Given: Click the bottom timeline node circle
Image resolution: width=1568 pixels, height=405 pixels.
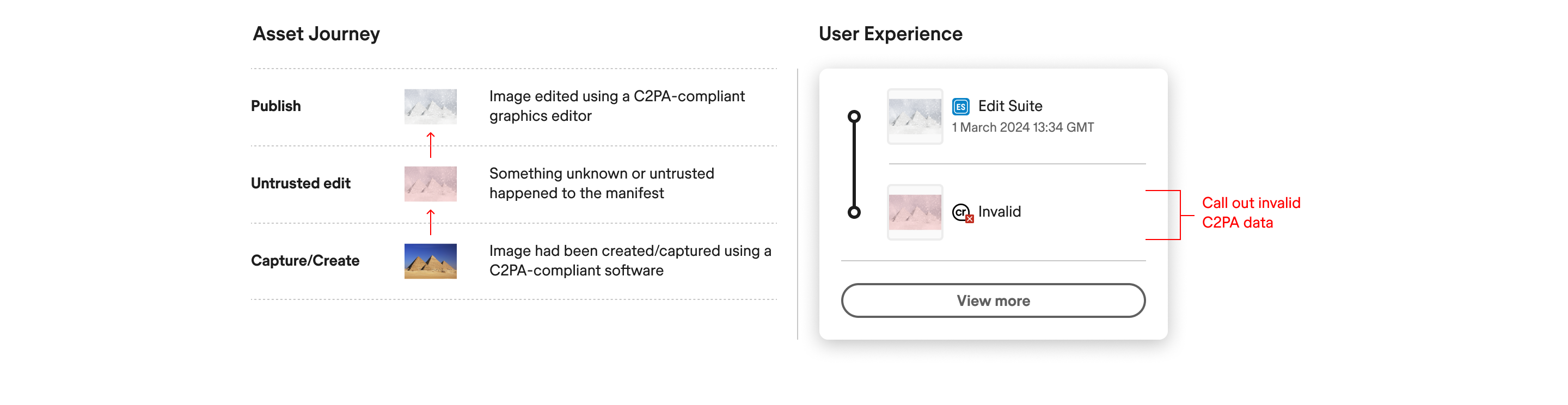Looking at the screenshot, I should click(x=854, y=212).
